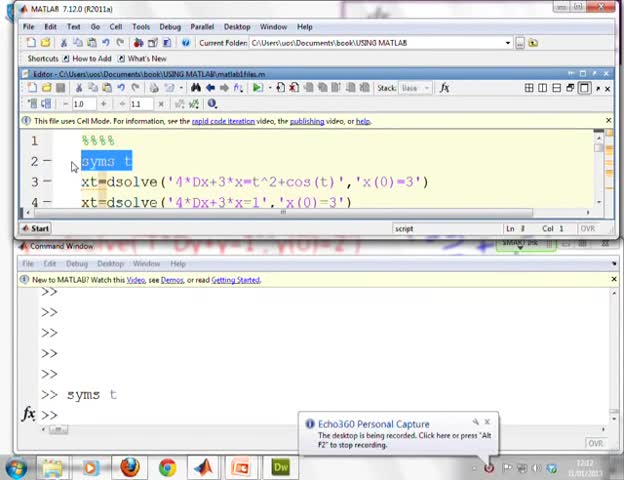This screenshot has width=624, height=480.
Task: Open Current Folder path dropdown
Action: pos(508,43)
